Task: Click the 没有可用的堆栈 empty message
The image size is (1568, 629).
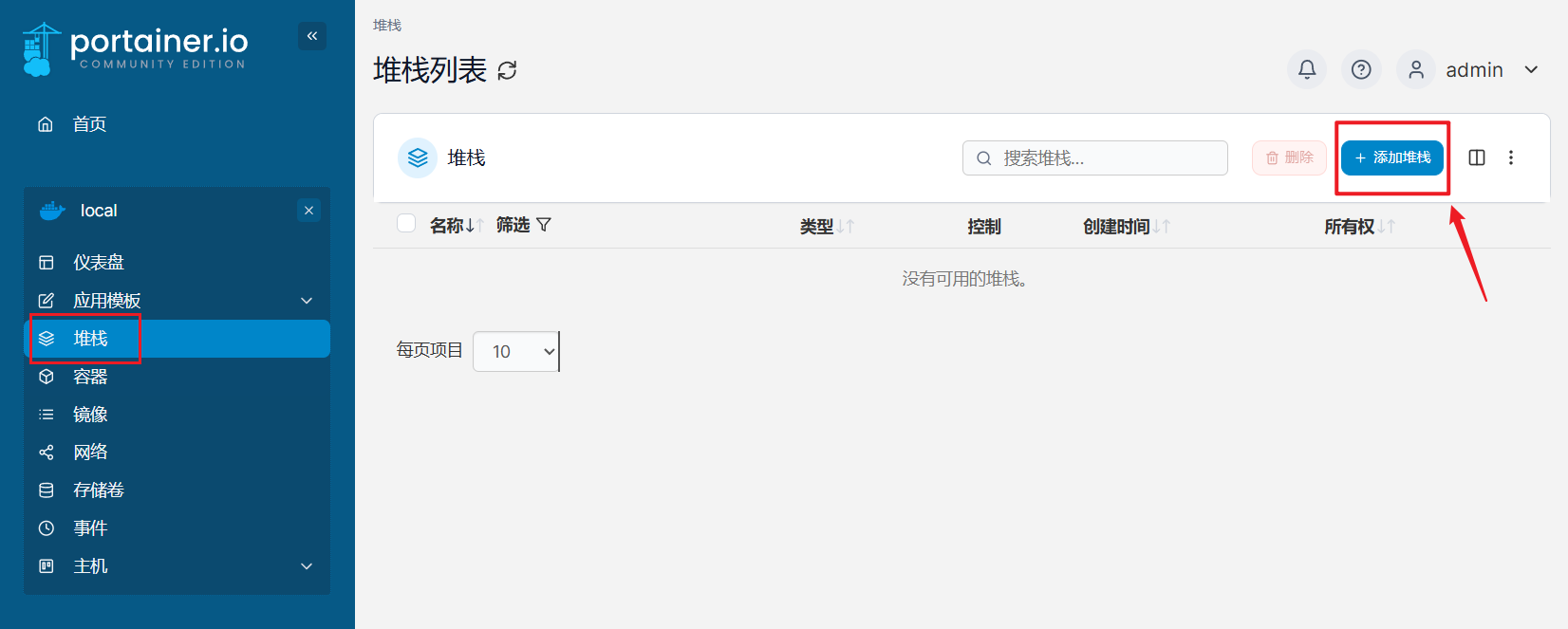Action: tap(964, 279)
